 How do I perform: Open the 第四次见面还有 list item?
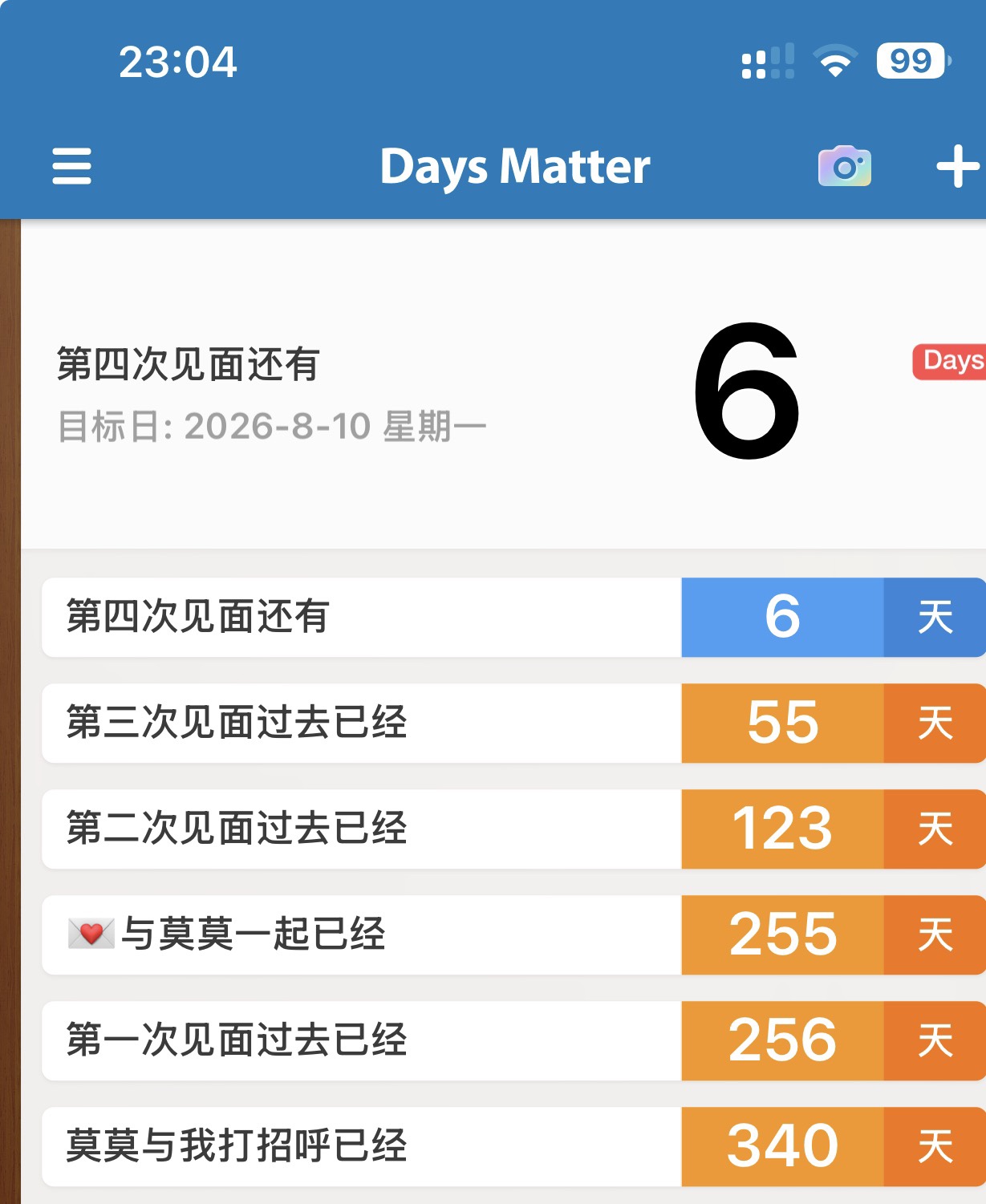pyautogui.click(x=513, y=617)
